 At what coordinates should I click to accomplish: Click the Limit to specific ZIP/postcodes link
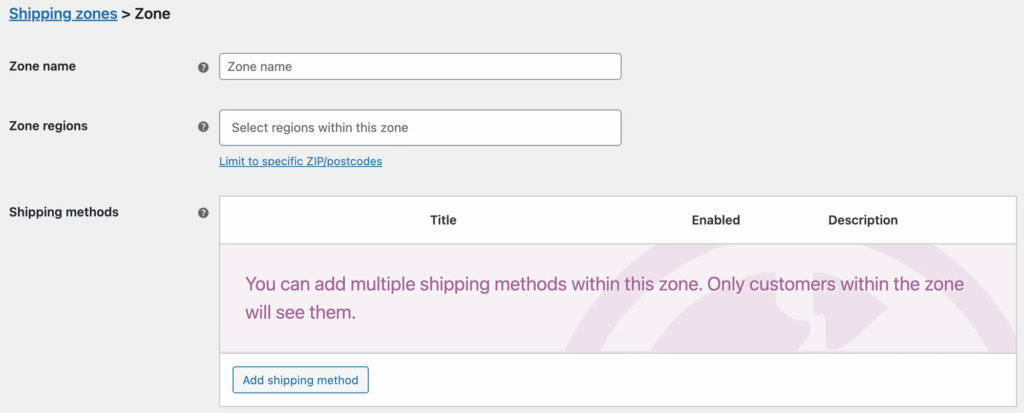click(300, 161)
